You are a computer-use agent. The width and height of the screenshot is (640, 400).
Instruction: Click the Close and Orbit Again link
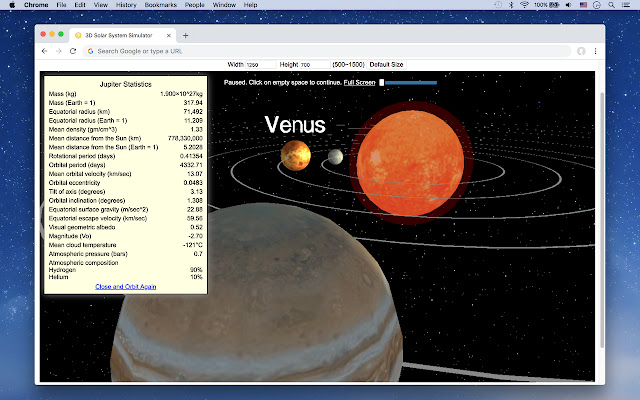pyautogui.click(x=125, y=286)
